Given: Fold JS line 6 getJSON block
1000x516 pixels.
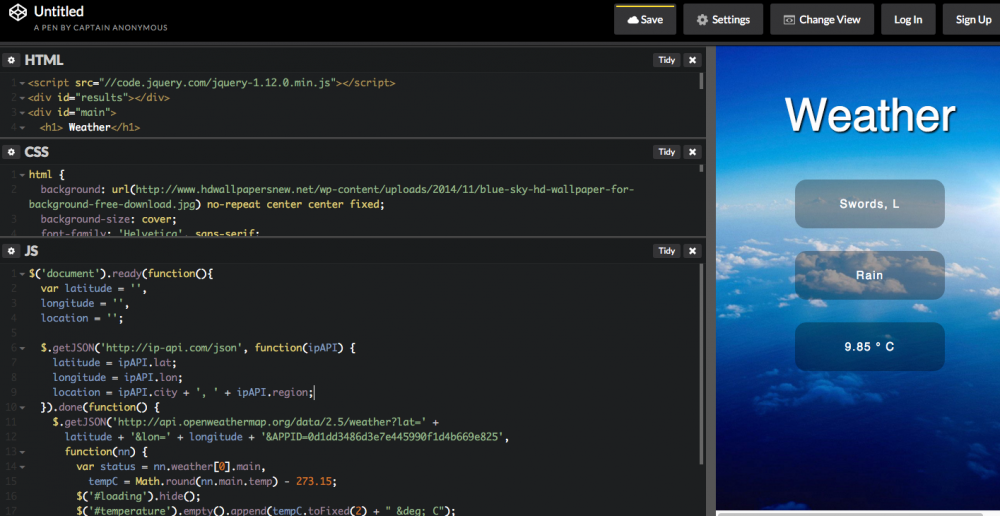Looking at the screenshot, I should [22, 348].
